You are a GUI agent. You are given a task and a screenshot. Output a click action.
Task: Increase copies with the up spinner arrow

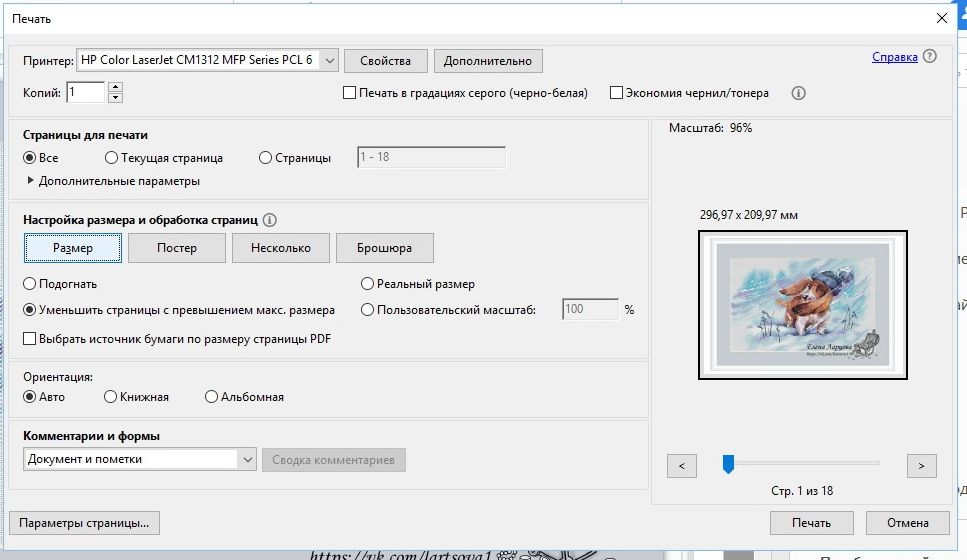(115, 88)
